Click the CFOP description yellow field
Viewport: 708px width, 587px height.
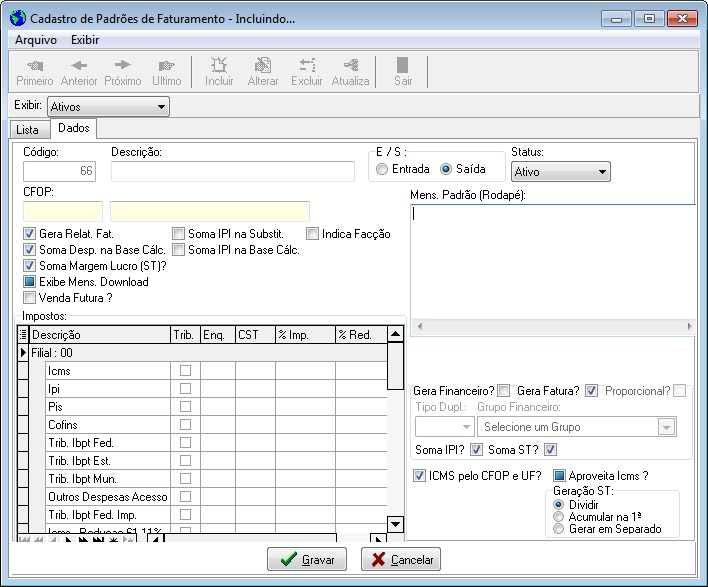tap(210, 211)
